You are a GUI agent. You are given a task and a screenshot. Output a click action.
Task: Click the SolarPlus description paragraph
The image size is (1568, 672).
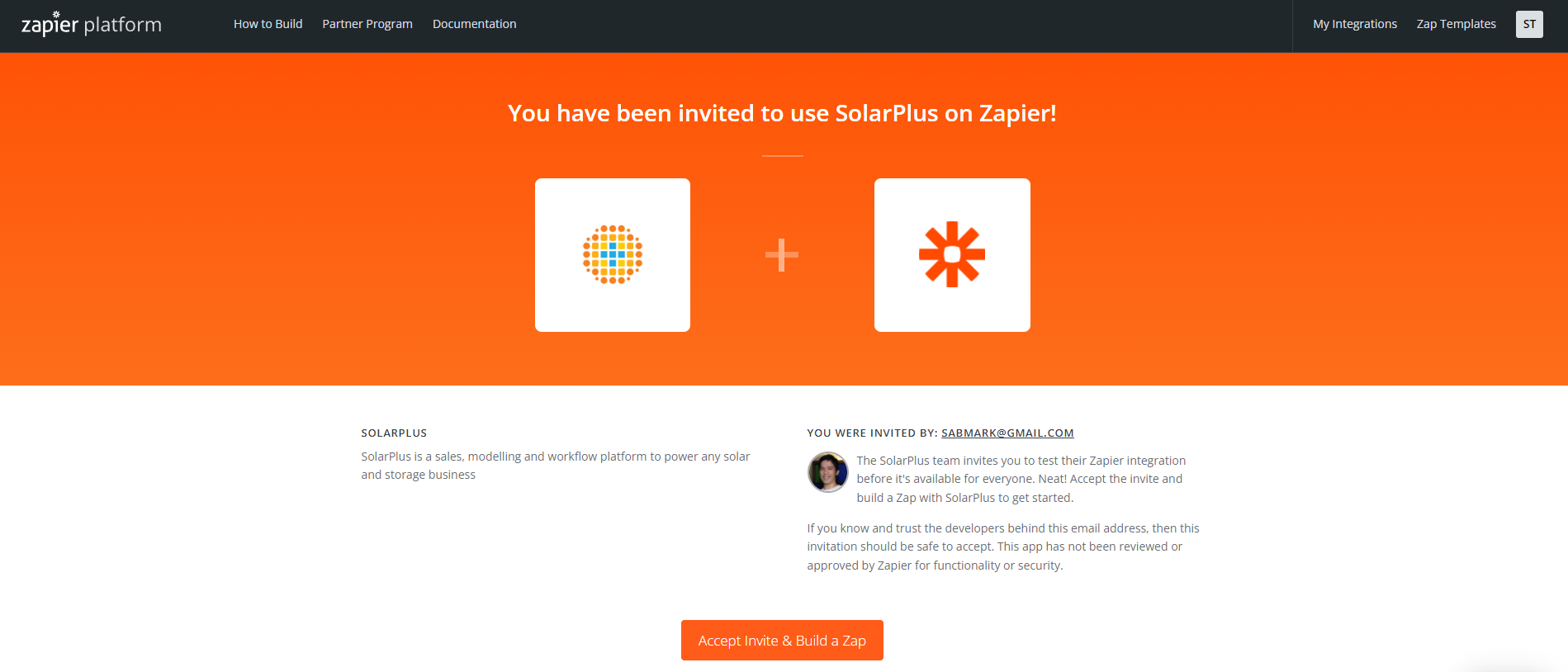pos(556,466)
